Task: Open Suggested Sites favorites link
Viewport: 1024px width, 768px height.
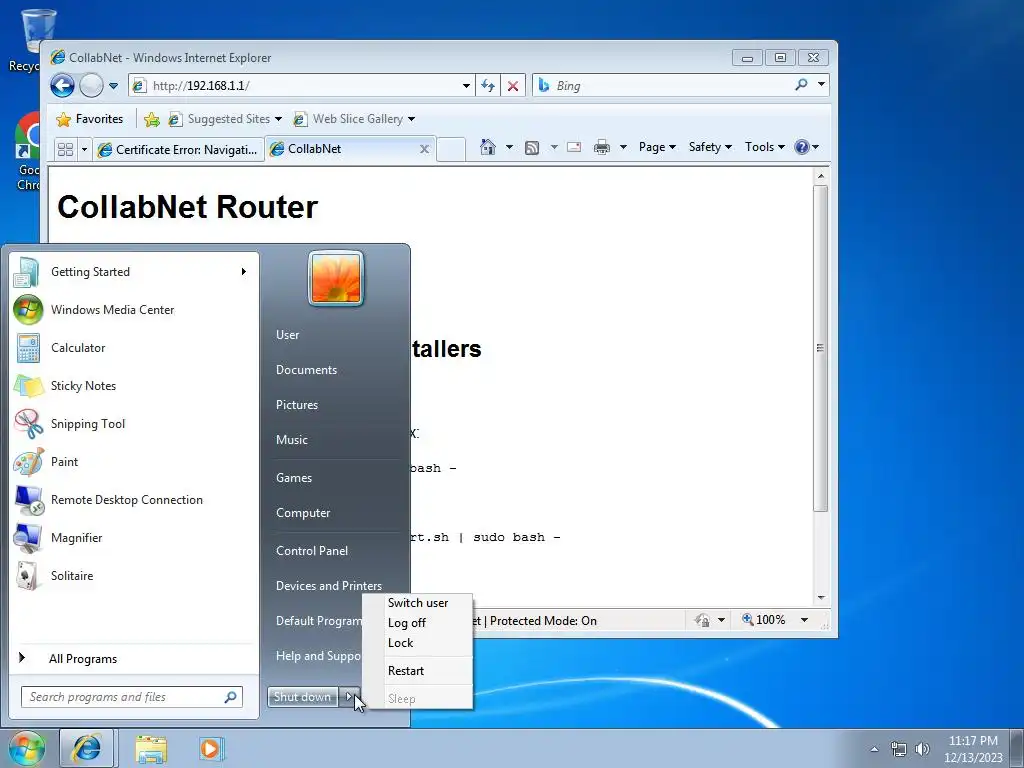Action: pyautogui.click(x=225, y=119)
